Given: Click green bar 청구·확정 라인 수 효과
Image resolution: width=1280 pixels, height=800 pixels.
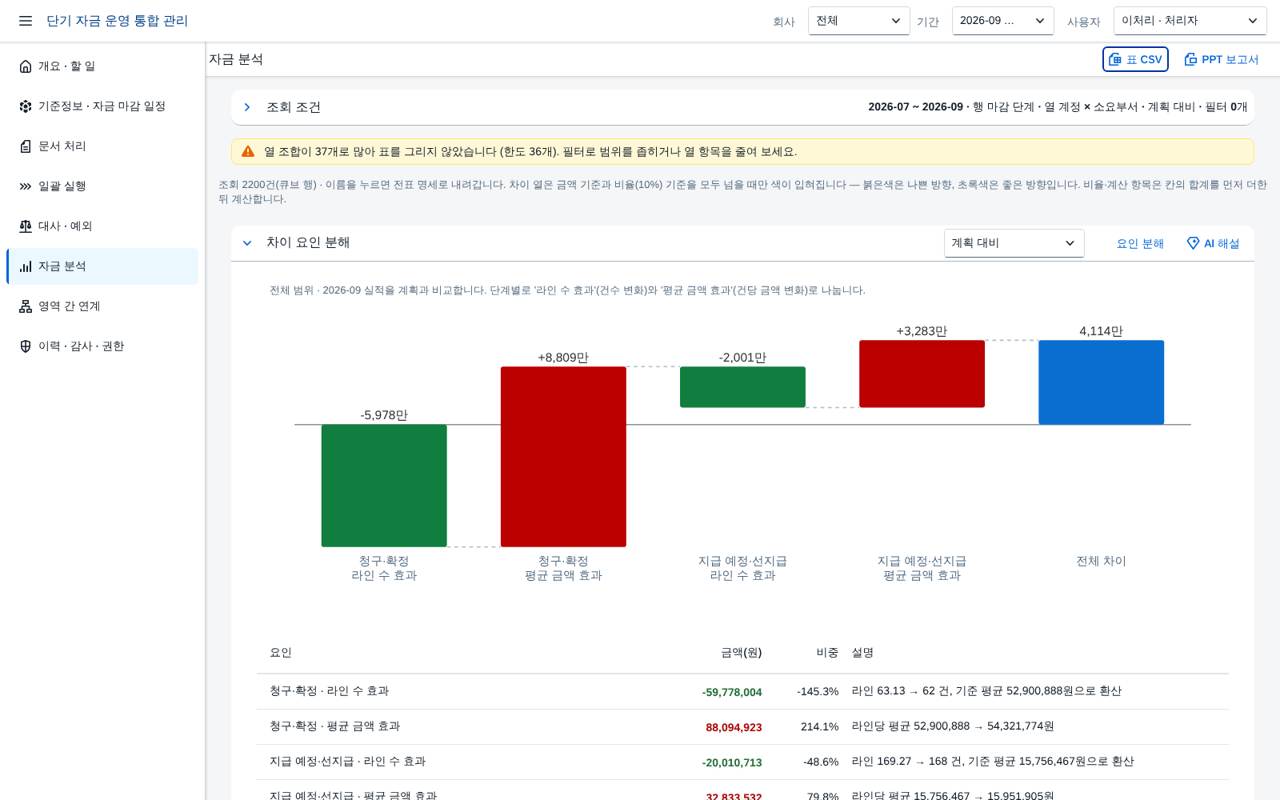Looking at the screenshot, I should point(384,485).
